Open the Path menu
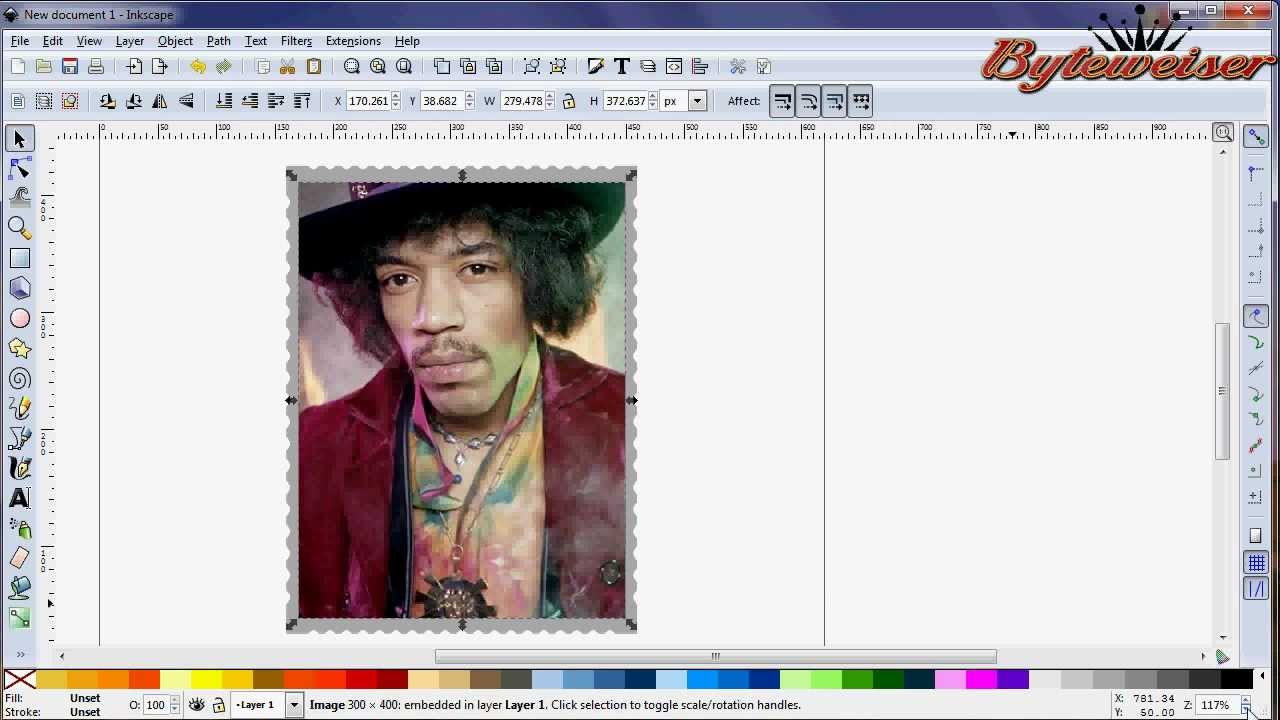Image resolution: width=1280 pixels, height=720 pixels. coord(218,41)
